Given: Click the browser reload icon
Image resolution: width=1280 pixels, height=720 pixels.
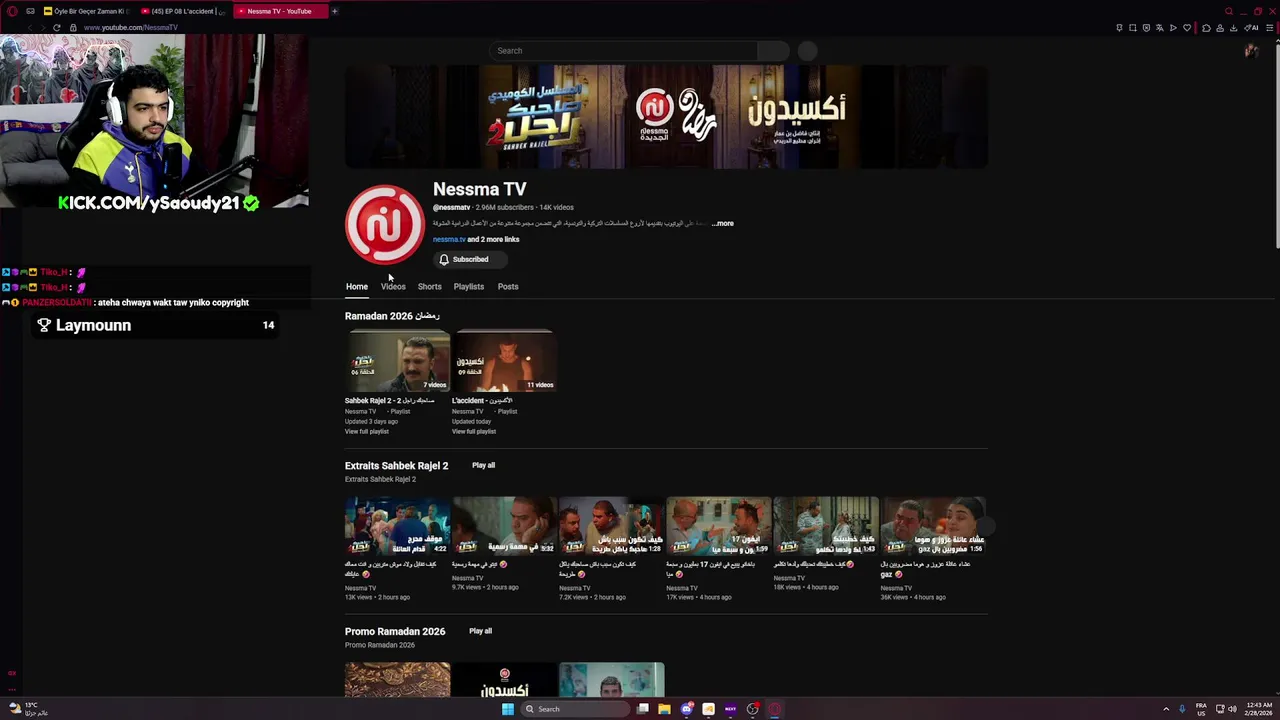Looking at the screenshot, I should tap(57, 27).
